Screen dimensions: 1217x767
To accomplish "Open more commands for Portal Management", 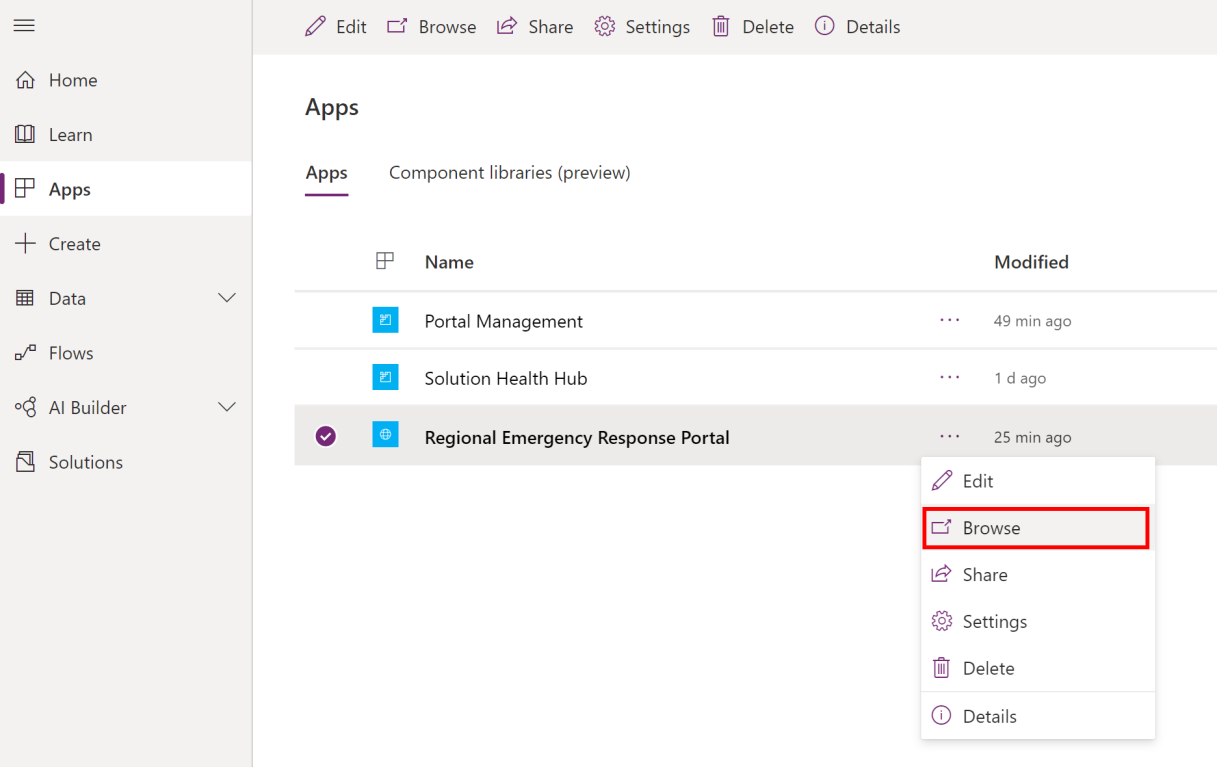I will [950, 320].
